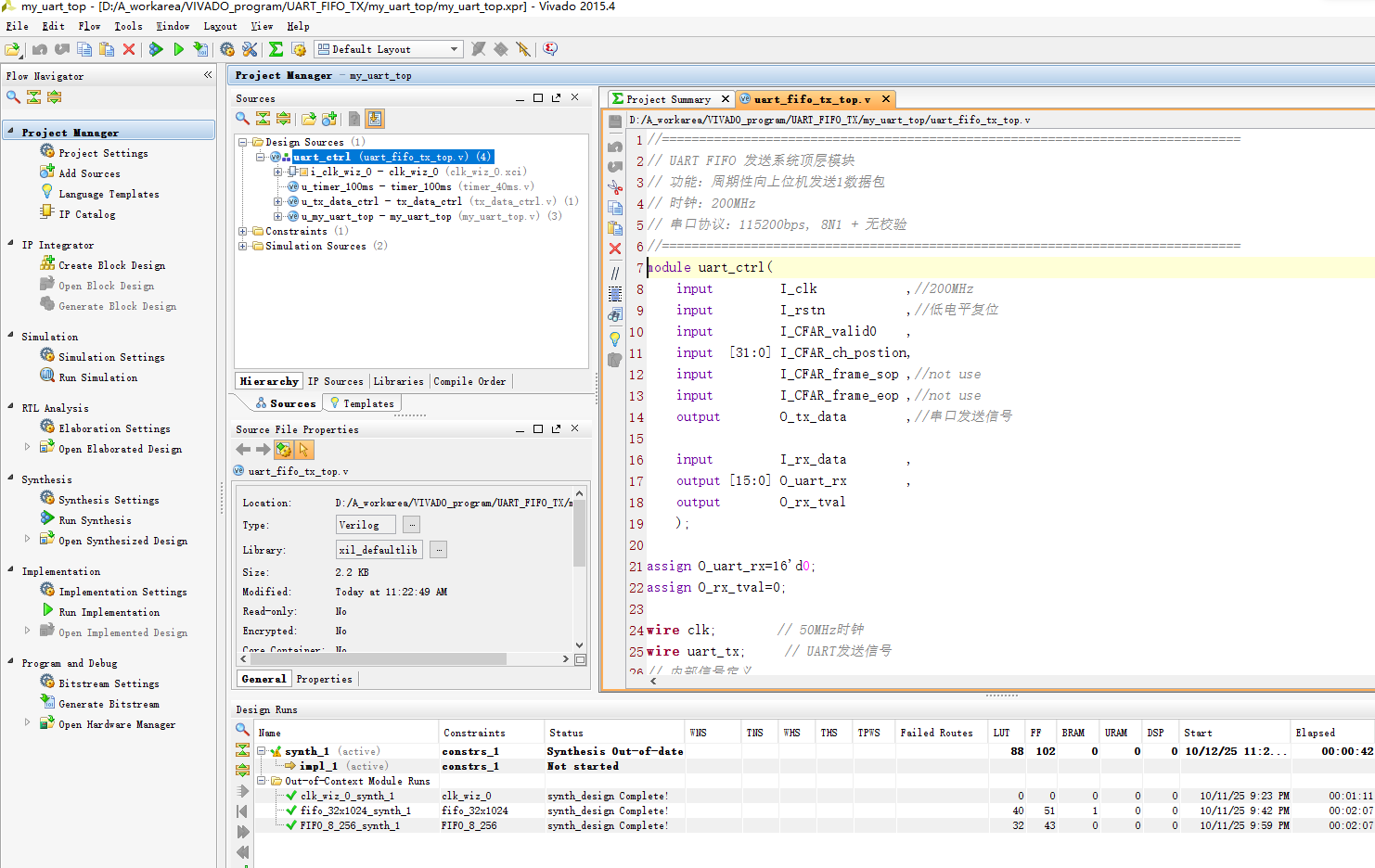
Task: Expand Open Synthesized Design in Flow Navigator
Action: pyautogui.click(x=27, y=538)
